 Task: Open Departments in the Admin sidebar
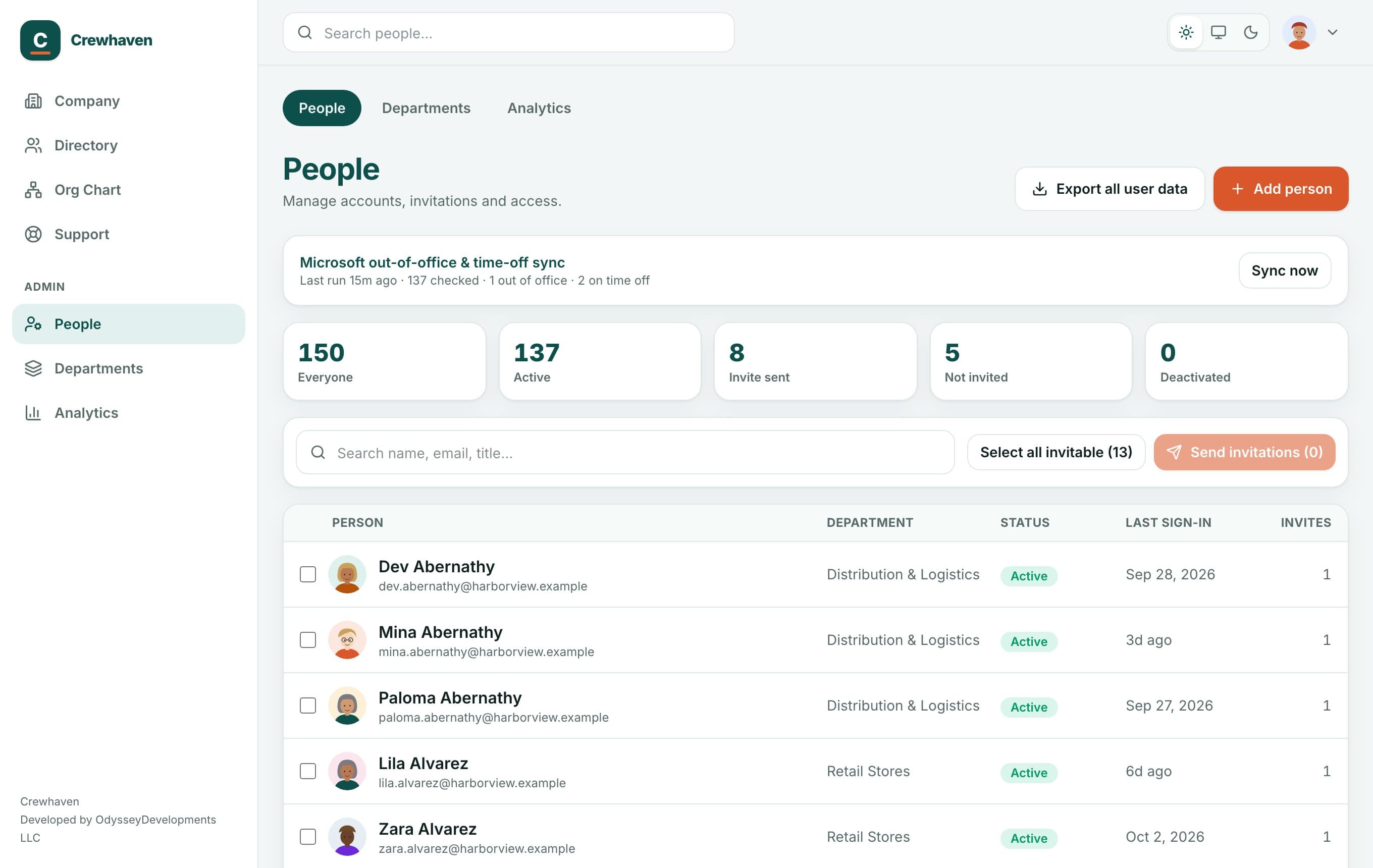click(128, 368)
